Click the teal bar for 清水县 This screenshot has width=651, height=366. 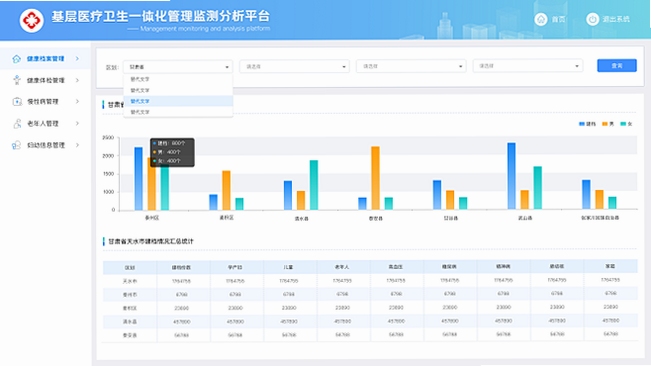(314, 185)
